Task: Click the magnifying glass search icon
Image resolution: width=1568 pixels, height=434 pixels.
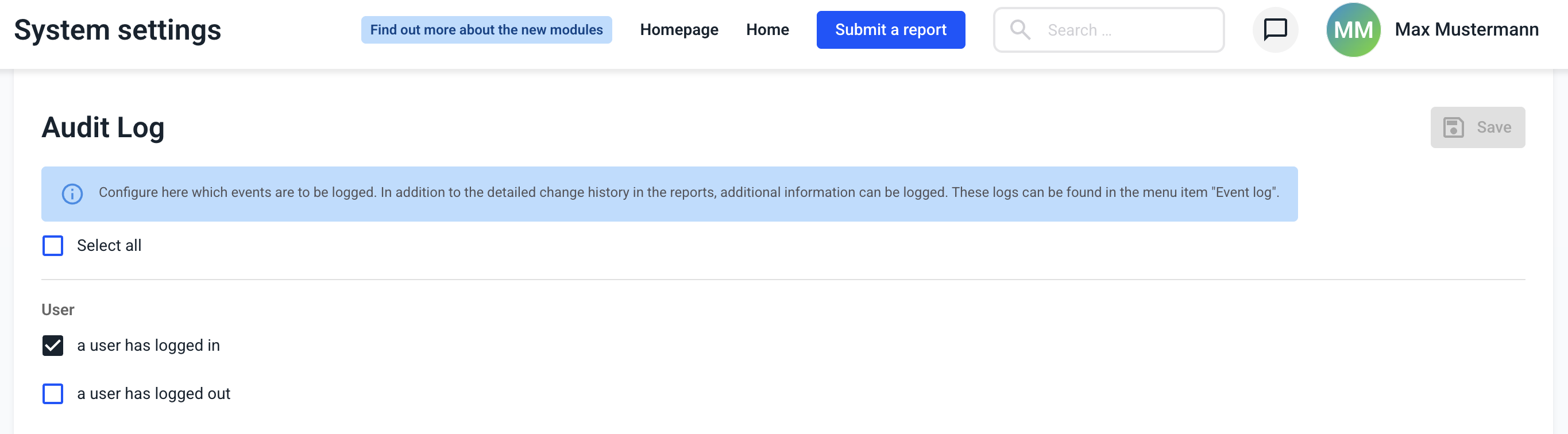Action: tap(1019, 30)
